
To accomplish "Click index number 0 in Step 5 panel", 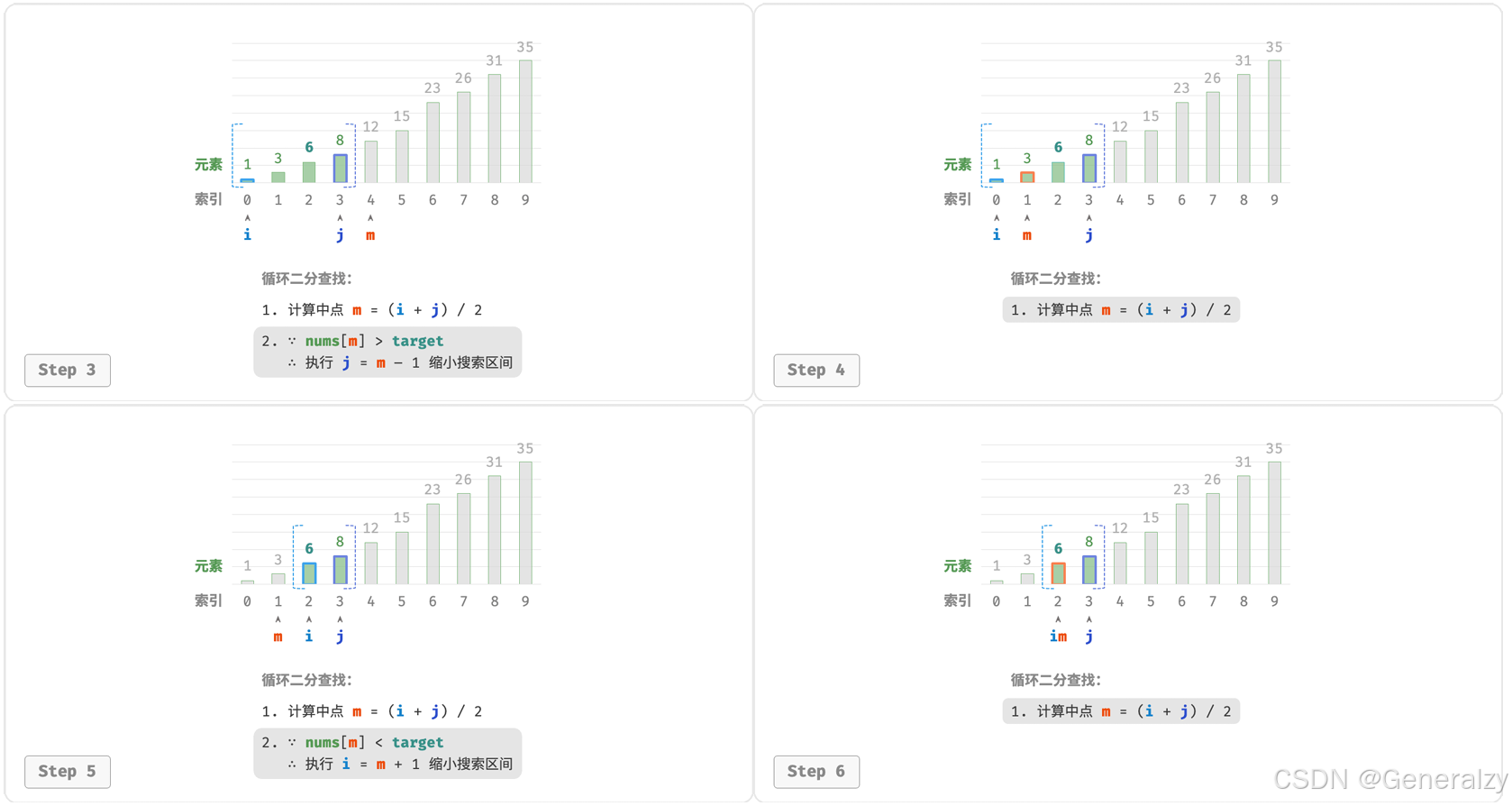I will click(247, 601).
